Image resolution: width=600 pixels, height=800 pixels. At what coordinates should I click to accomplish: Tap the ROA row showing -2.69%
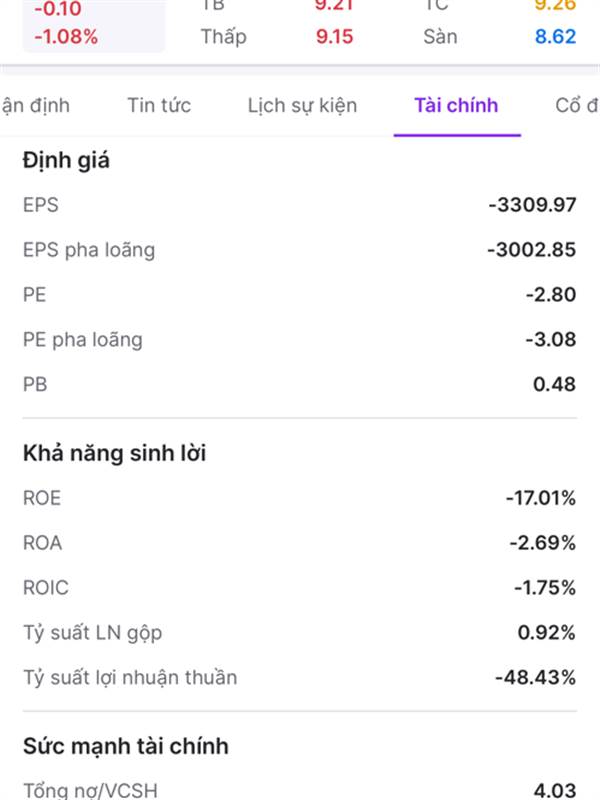coord(299,542)
